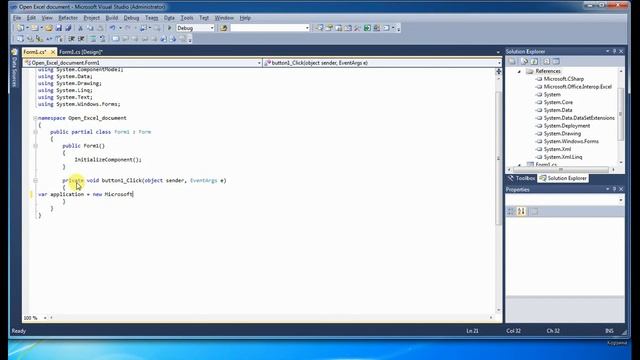Click Solution Explorer horizontal scrollbar thumb
The height and width of the screenshot is (360, 640).
[x=561, y=169]
